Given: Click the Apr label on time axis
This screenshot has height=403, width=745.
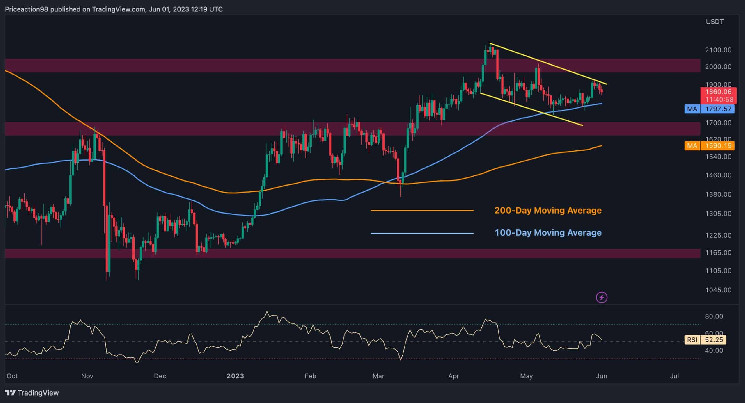Looking at the screenshot, I should [x=453, y=376].
